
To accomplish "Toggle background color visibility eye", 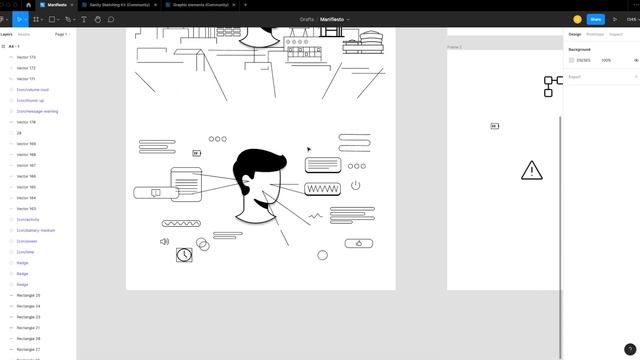I will pyautogui.click(x=636, y=60).
